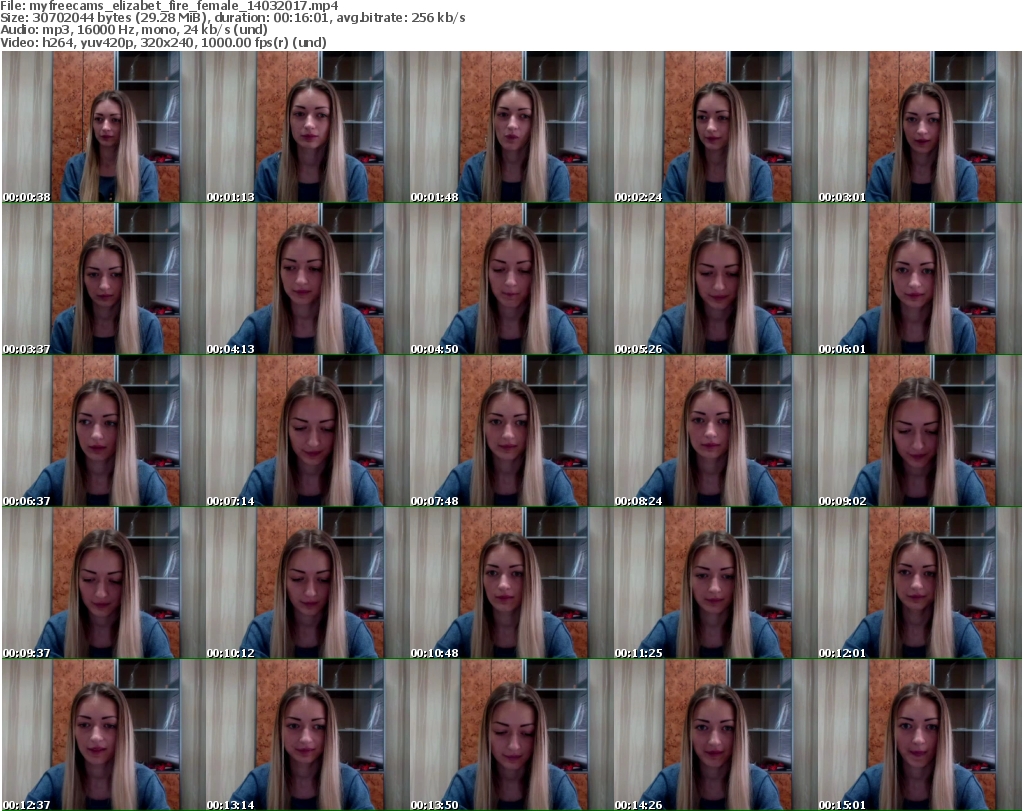
Task: Select the thumbnail frame at 00:12:01
Action: [x=920, y=583]
